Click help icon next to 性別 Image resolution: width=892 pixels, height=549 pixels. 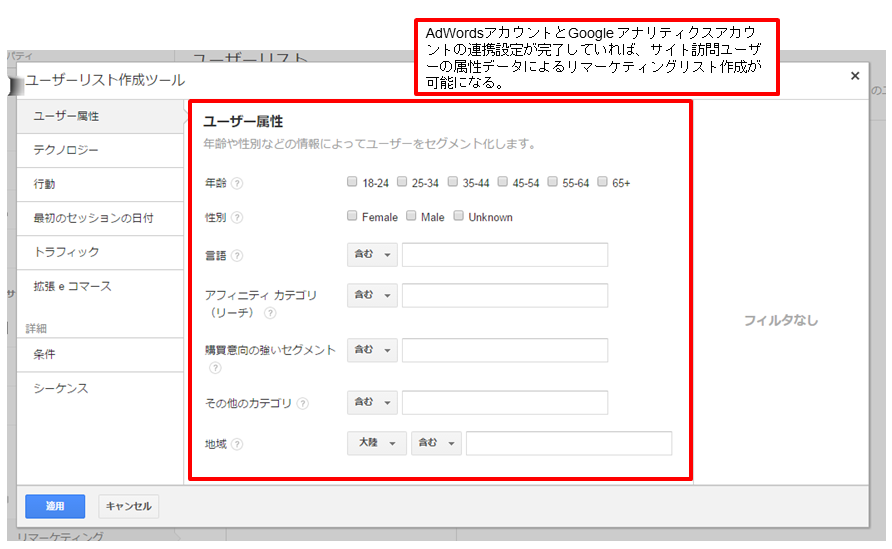pyautogui.click(x=237, y=217)
